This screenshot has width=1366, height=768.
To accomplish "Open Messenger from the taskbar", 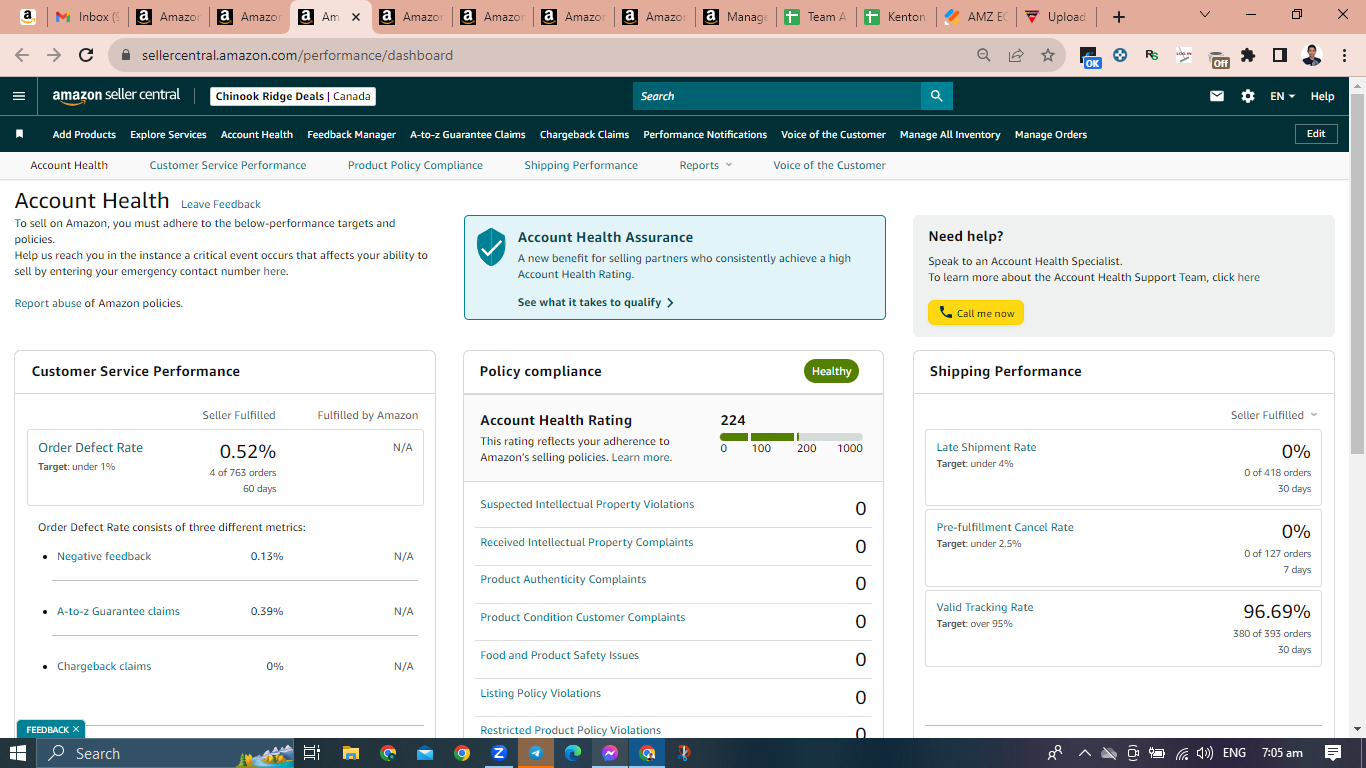I will [610, 753].
